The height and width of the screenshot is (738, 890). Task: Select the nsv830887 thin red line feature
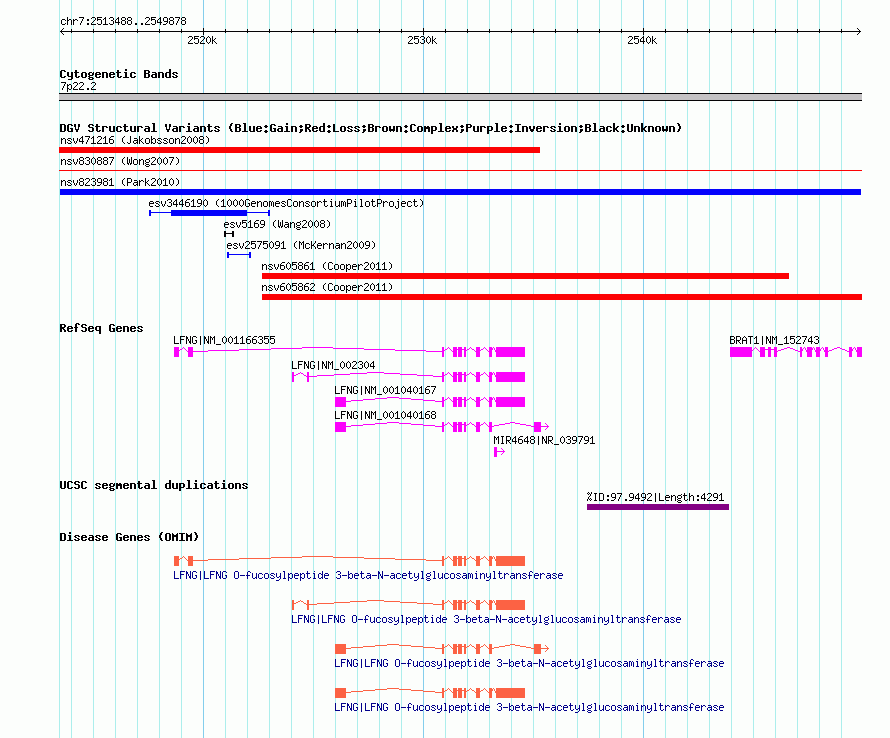[x=460, y=170]
